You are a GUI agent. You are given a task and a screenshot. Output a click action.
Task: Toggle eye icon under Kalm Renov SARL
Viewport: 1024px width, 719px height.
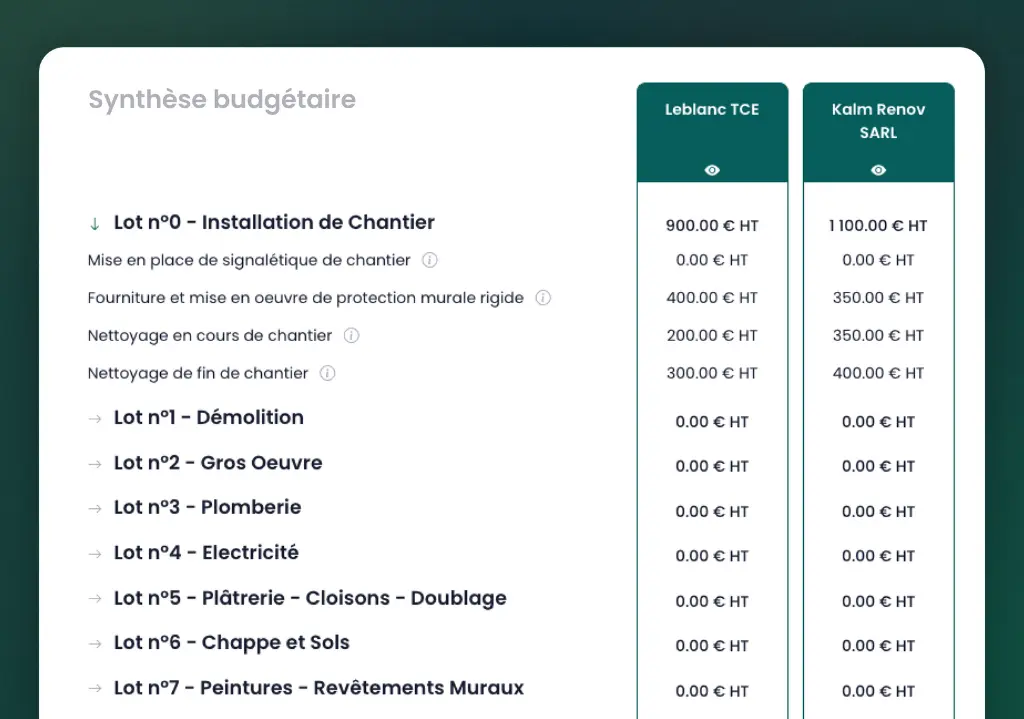878,170
